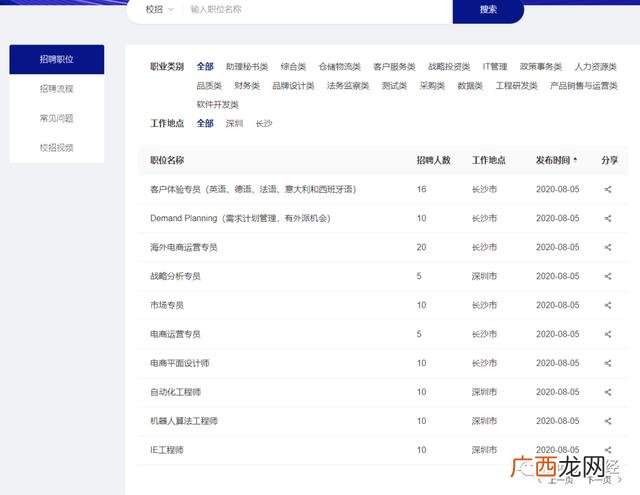Viewport: 640px width, 495px height.
Task: Open the 自动化工程师 job posting
Action: (x=175, y=392)
